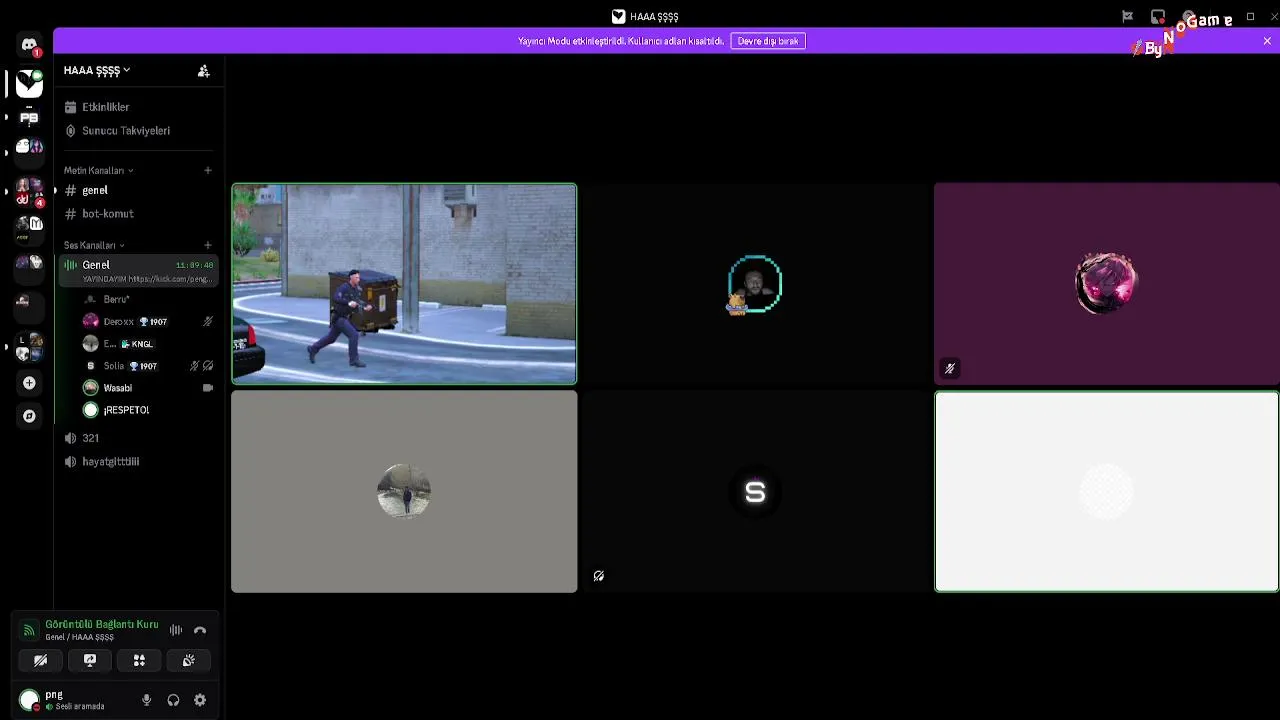The width and height of the screenshot is (1280, 720).
Task: Select the white participant tile
Action: [x=1106, y=492]
